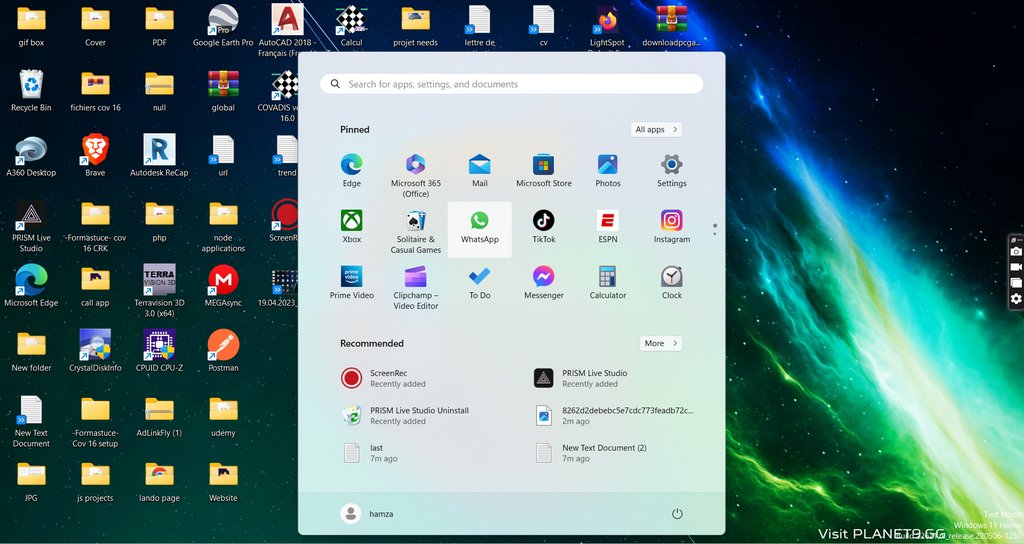The height and width of the screenshot is (544, 1024).
Task: Select the lando page folder
Action: tap(159, 481)
